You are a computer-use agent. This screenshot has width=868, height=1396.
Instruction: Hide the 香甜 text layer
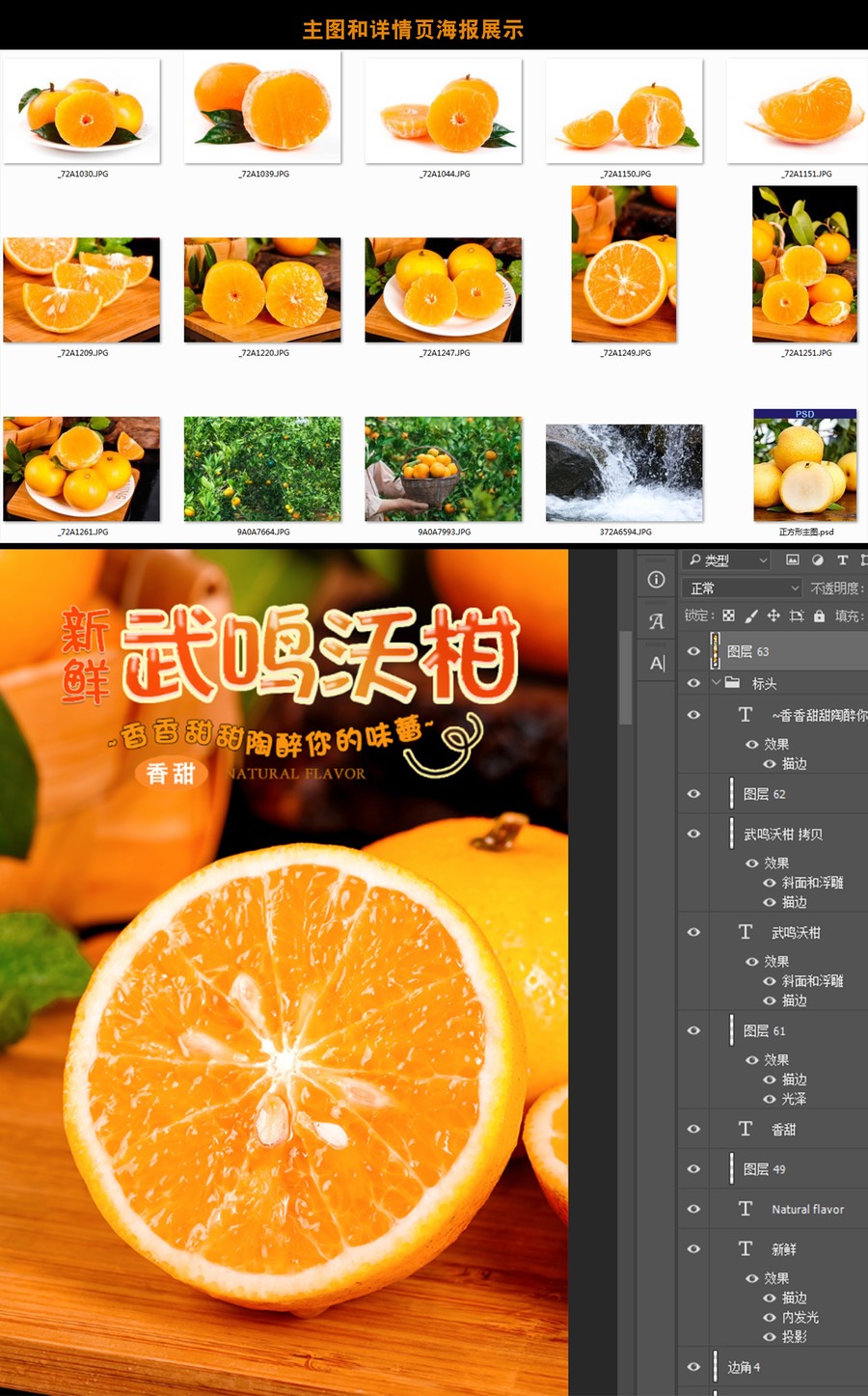[x=693, y=1129]
